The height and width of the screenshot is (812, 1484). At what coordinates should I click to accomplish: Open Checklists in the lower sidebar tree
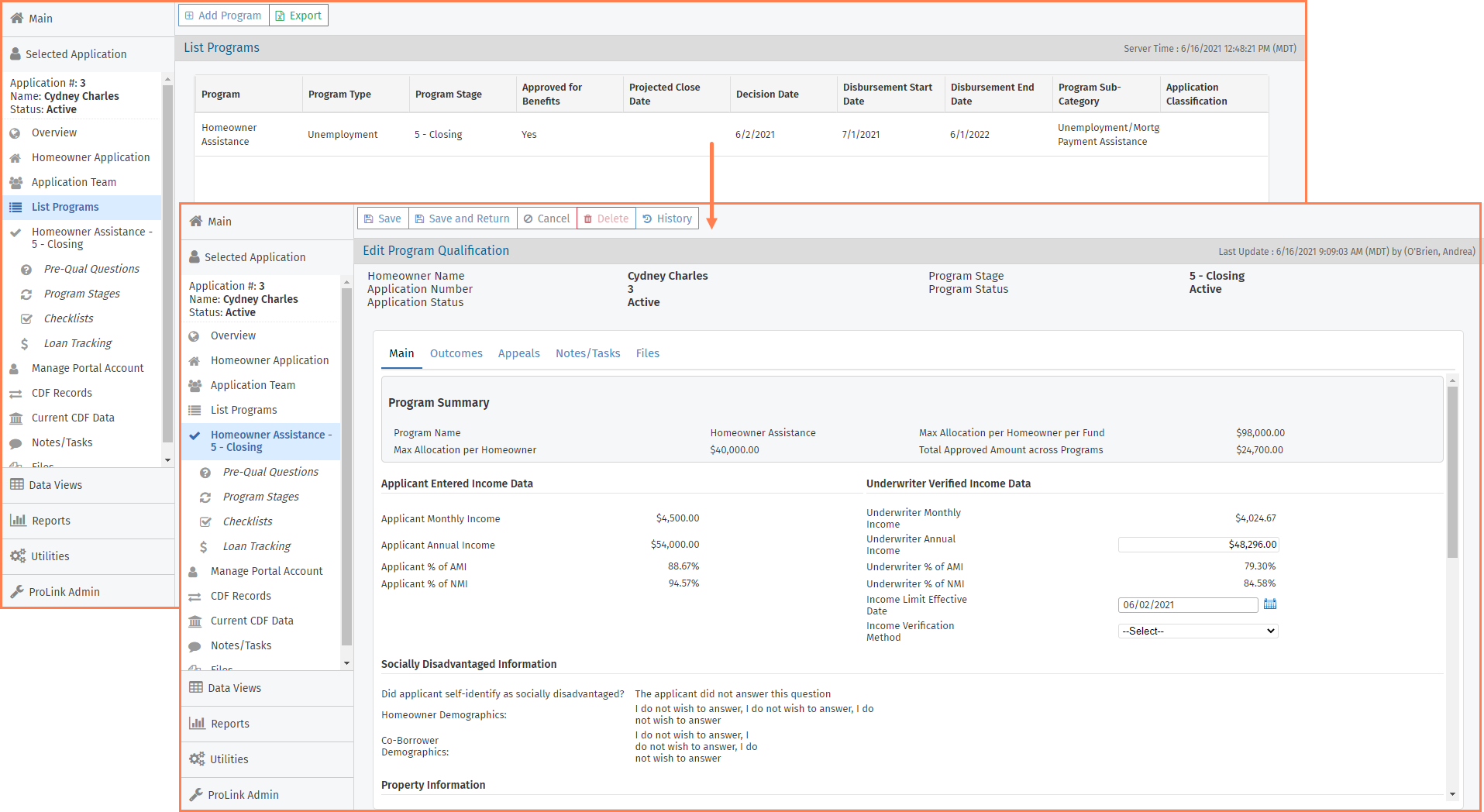coord(247,521)
